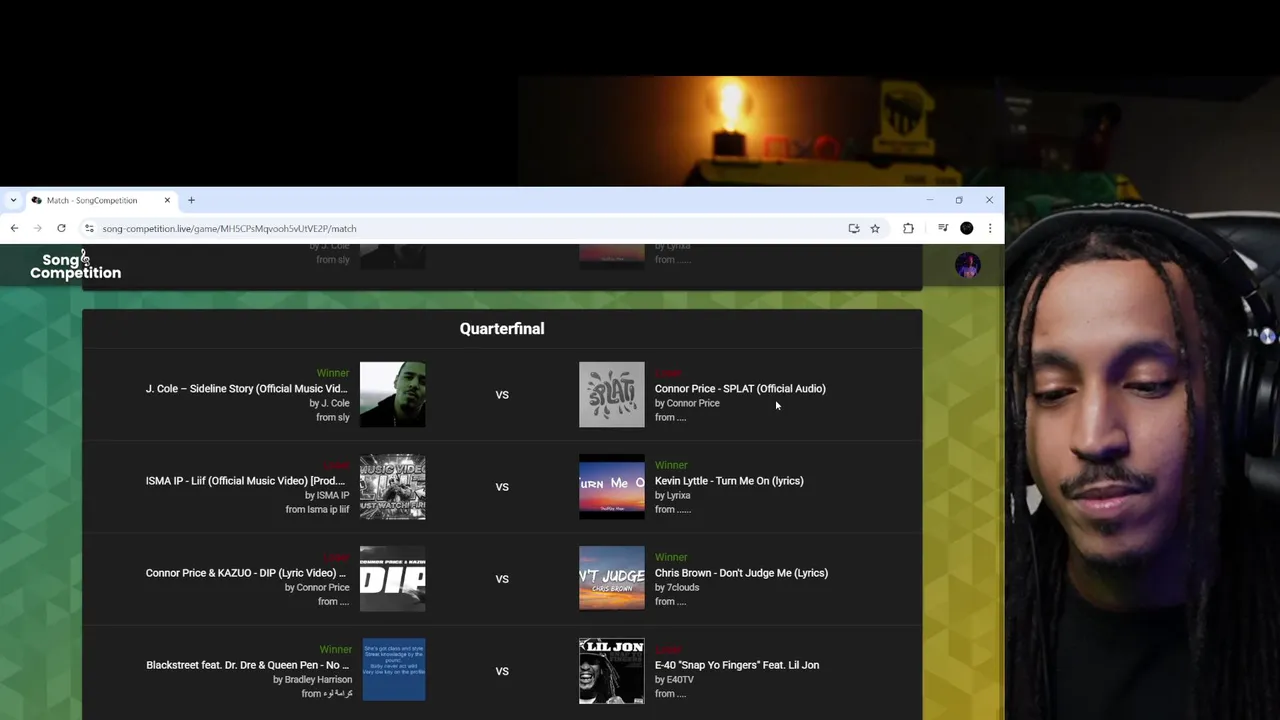The image size is (1280, 720).
Task: Open the user avatar on Song Competition
Action: point(967,265)
